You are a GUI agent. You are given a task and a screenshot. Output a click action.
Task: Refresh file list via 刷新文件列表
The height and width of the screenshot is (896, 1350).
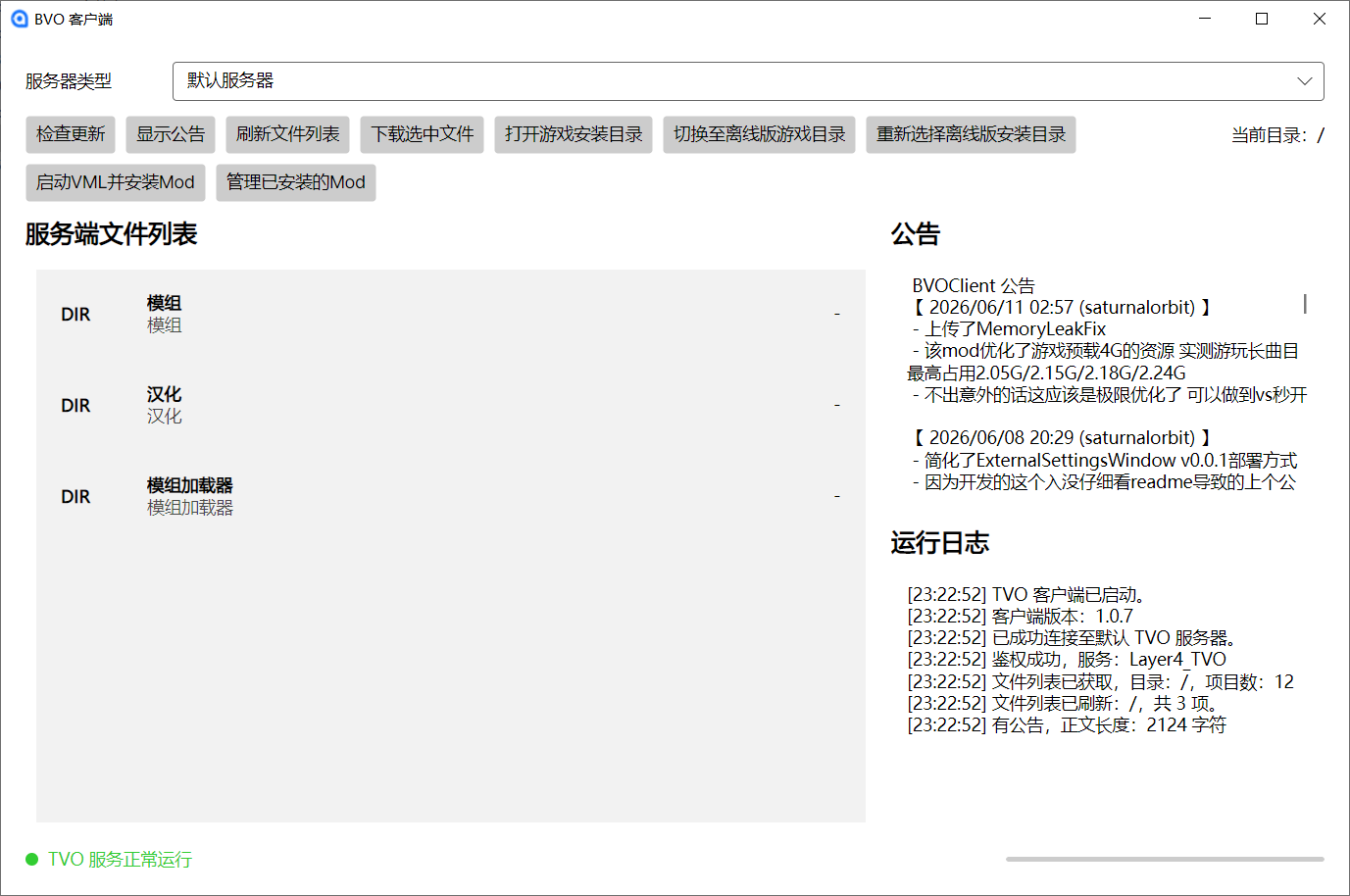(x=287, y=134)
